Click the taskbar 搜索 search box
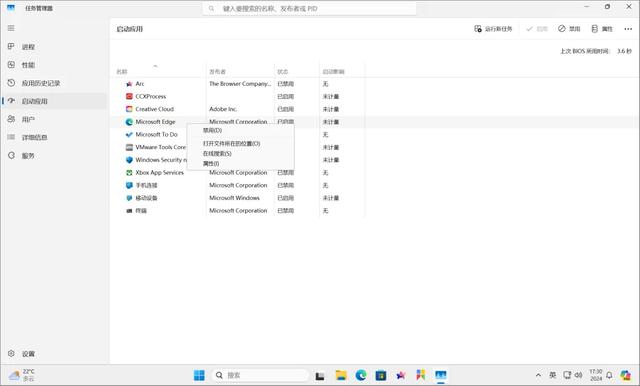640x386 pixels. (x=260, y=375)
